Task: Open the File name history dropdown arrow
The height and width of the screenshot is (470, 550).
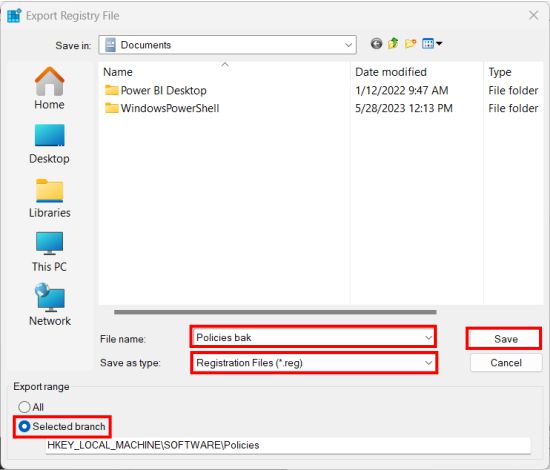Action: coord(428,338)
